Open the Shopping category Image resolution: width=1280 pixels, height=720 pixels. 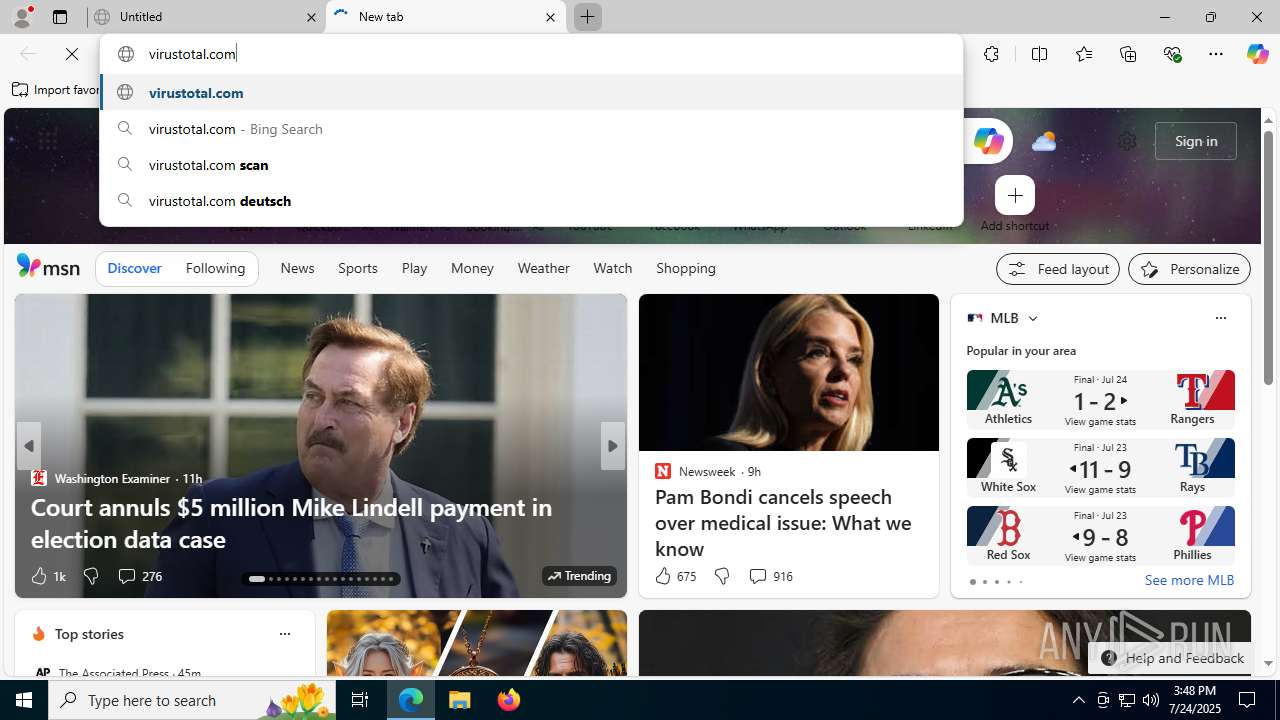(686, 268)
